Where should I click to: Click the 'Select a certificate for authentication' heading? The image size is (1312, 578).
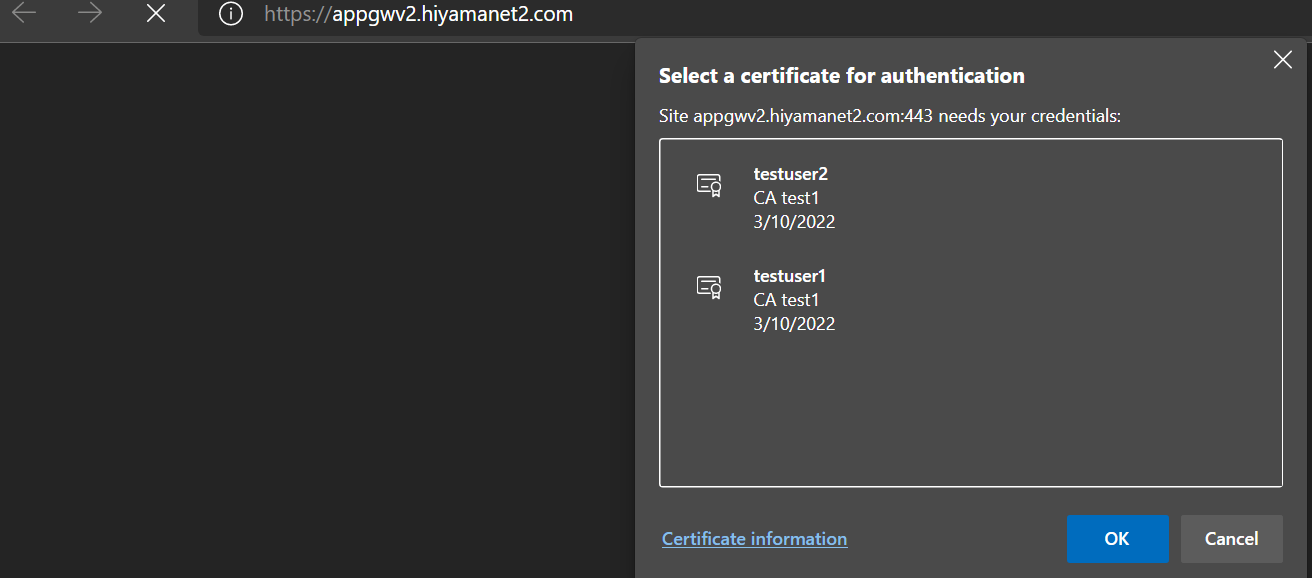(x=842, y=76)
